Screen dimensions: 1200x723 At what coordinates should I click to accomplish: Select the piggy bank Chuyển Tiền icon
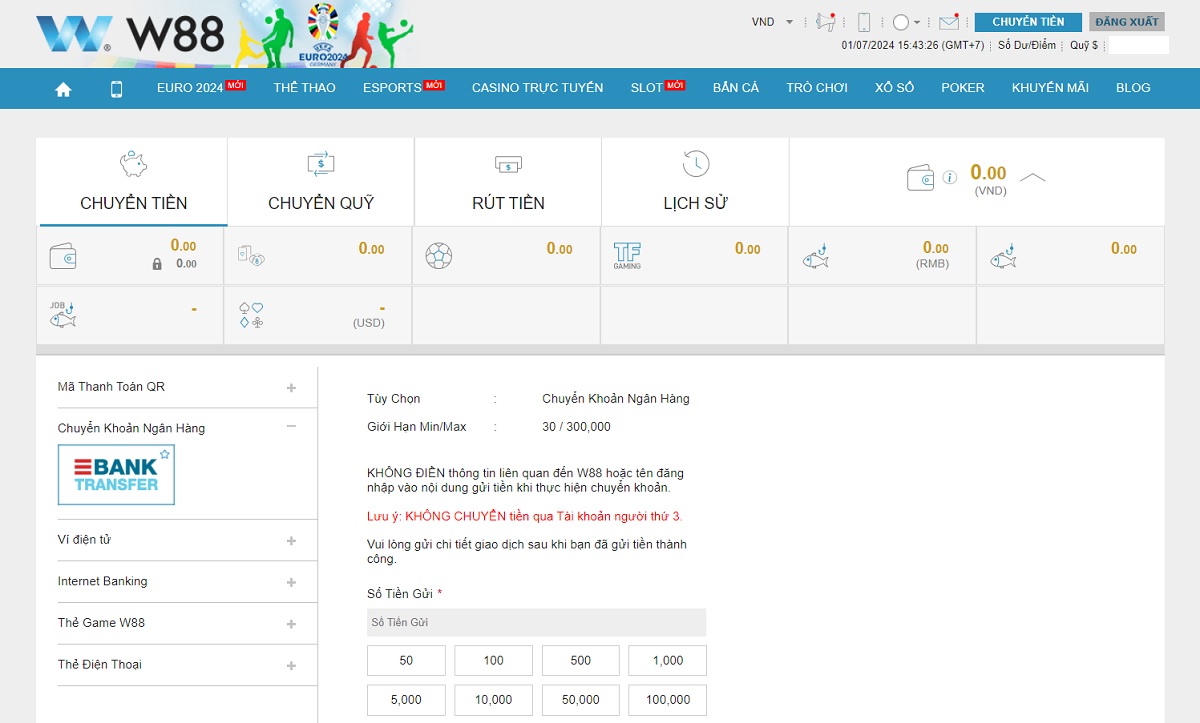pos(132,163)
